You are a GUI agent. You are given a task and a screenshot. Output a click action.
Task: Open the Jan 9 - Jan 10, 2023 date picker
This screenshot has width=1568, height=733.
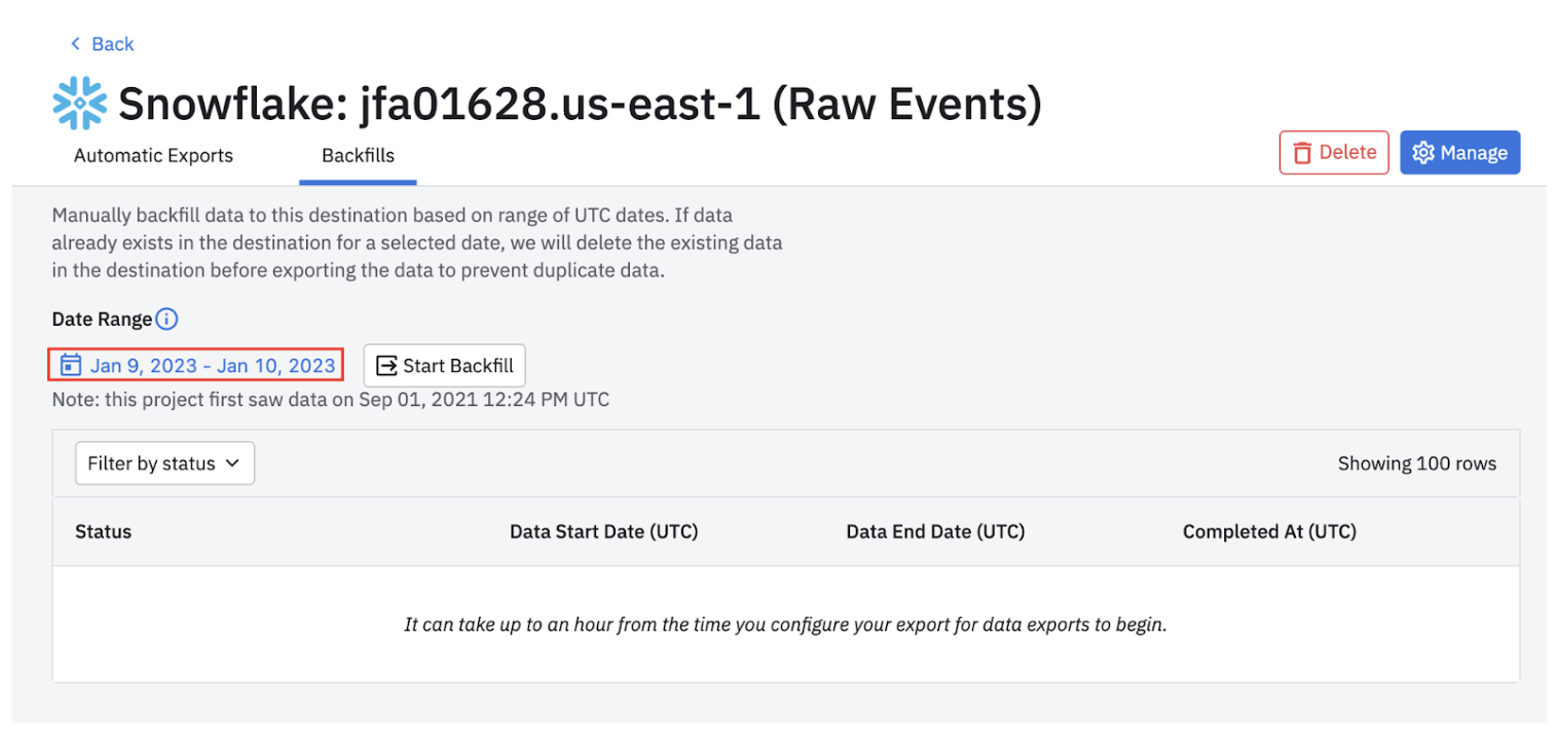click(x=213, y=366)
